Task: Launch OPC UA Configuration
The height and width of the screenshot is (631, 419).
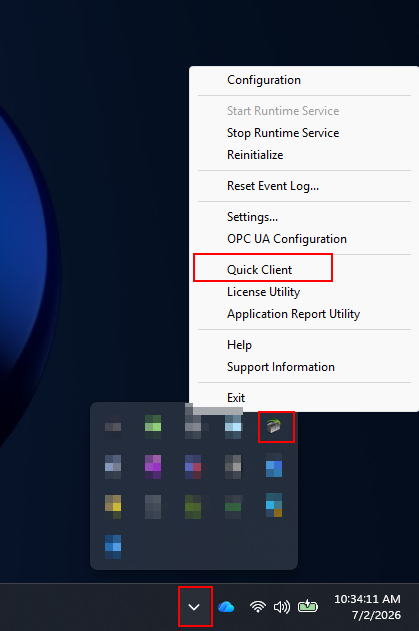Action: [x=287, y=239]
